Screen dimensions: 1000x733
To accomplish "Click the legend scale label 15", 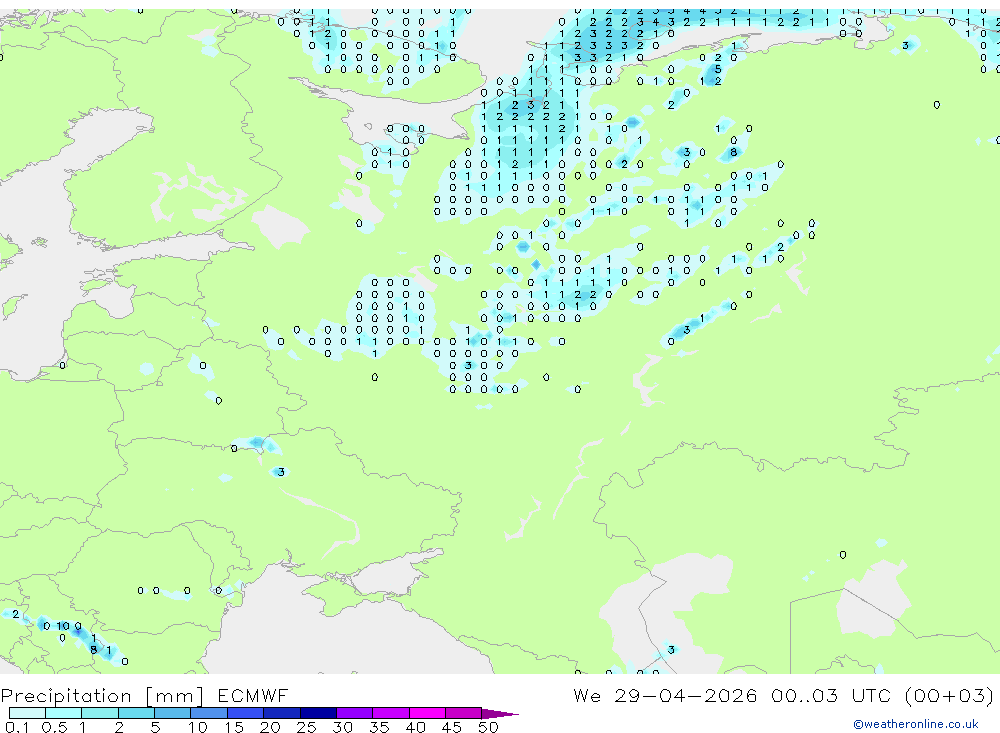I will pyautogui.click(x=233, y=727).
